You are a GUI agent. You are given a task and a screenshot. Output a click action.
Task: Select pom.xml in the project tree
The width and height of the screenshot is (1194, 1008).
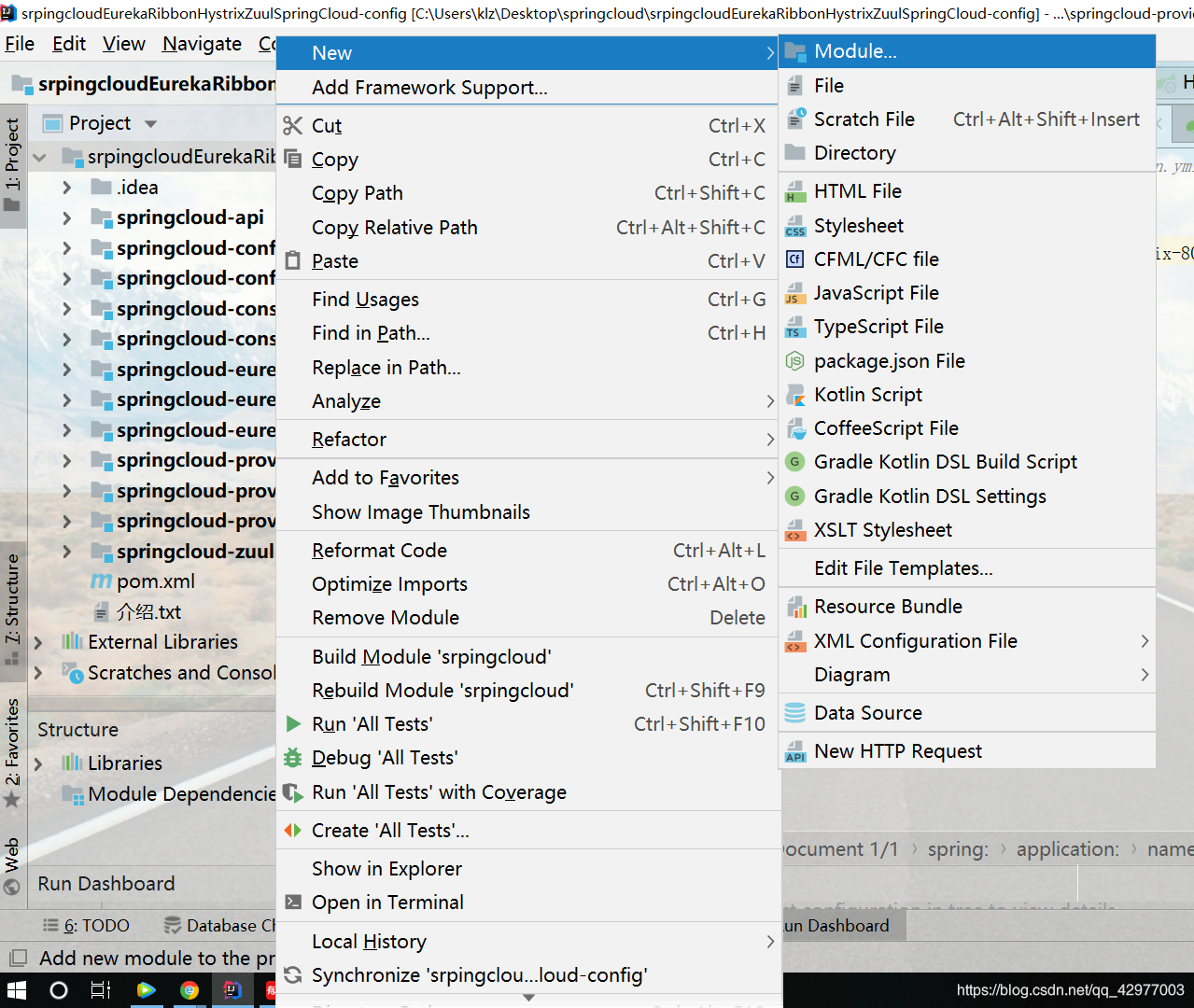point(156,581)
